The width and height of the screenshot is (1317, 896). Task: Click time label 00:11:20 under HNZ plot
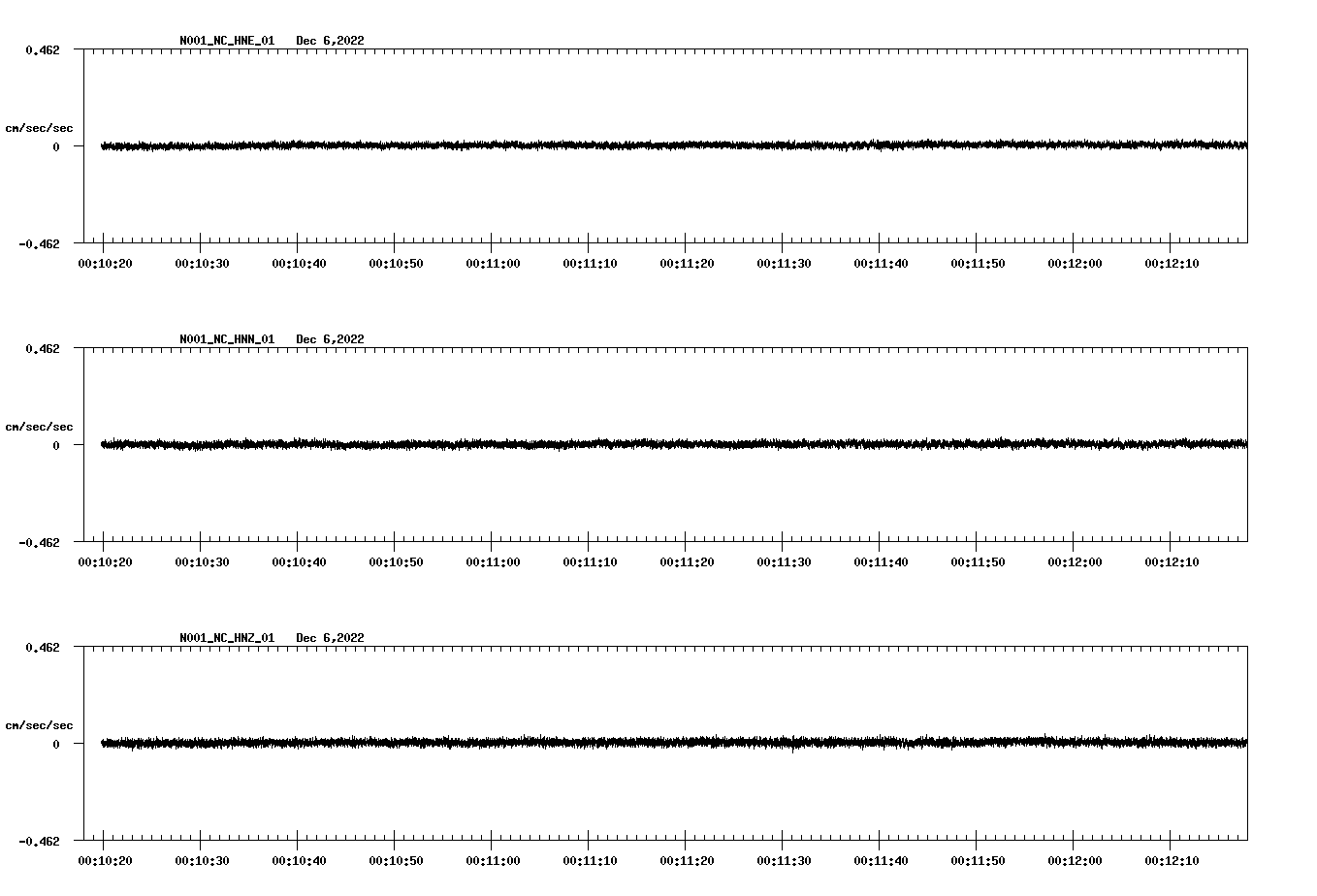coord(687,861)
